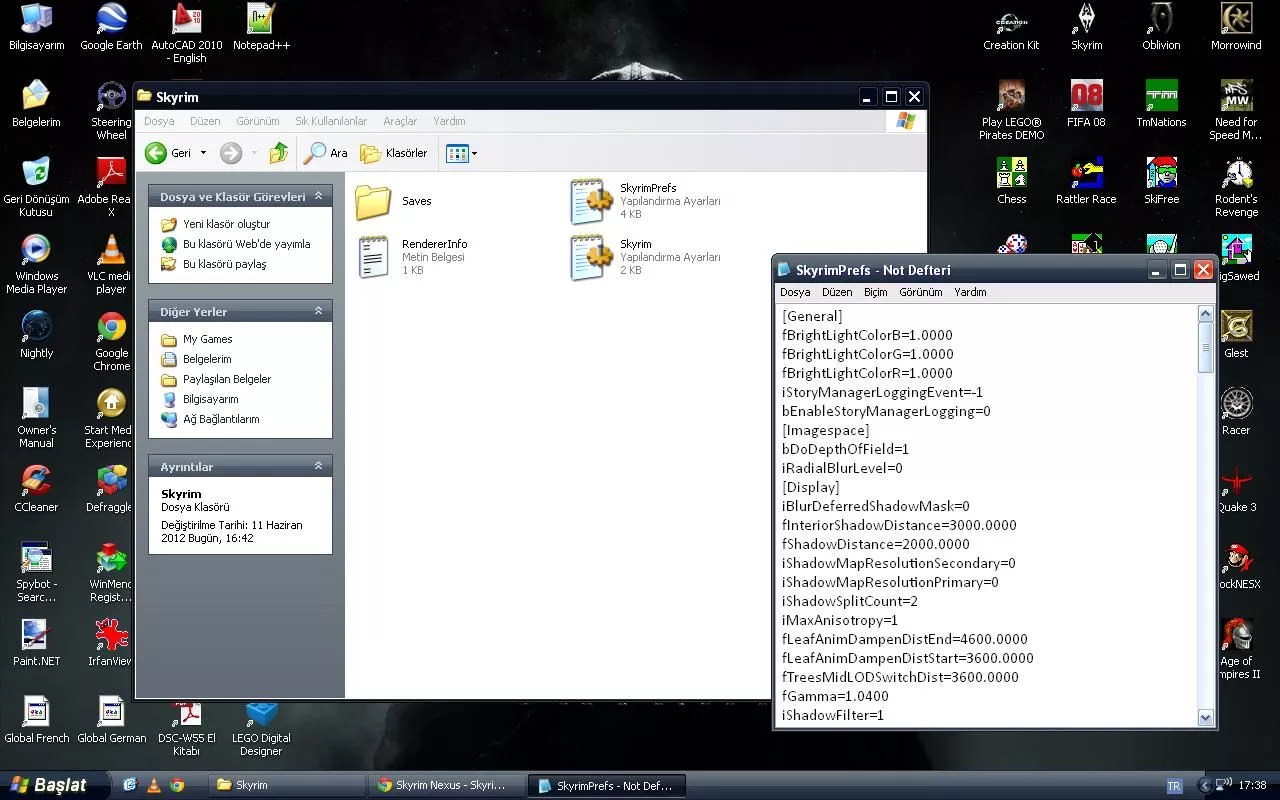Viewport: 1280px width, 800px height.
Task: Click the TR language indicator
Action: click(1175, 785)
